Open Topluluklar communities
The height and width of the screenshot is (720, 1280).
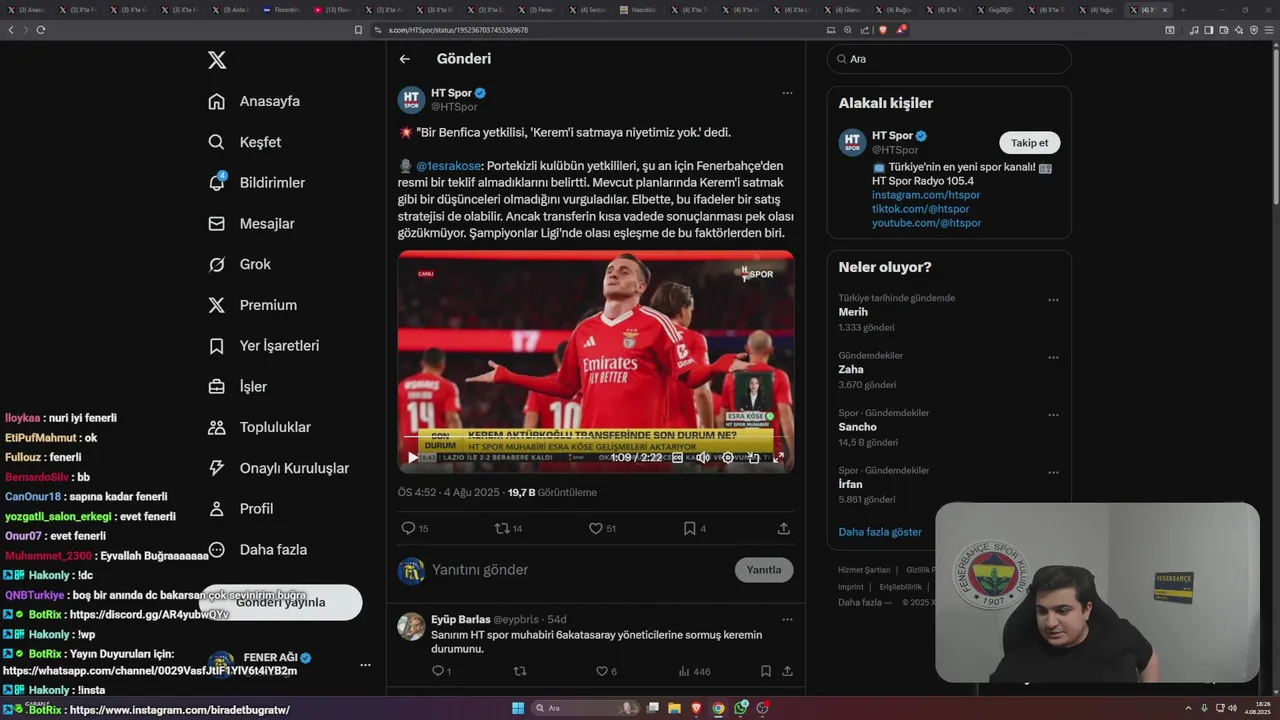259,427
